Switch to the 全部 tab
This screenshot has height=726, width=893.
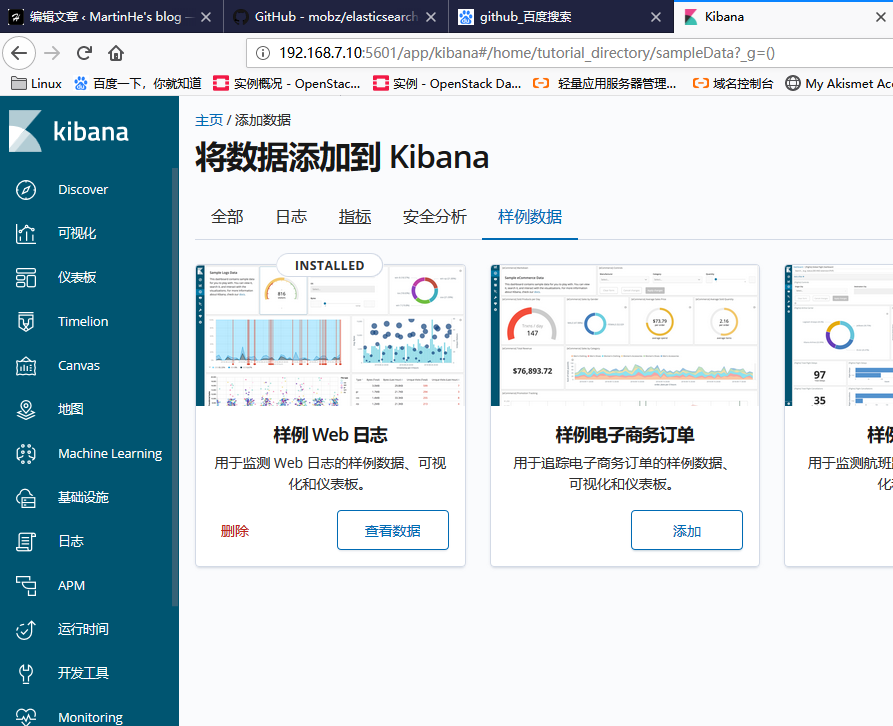(x=227, y=217)
